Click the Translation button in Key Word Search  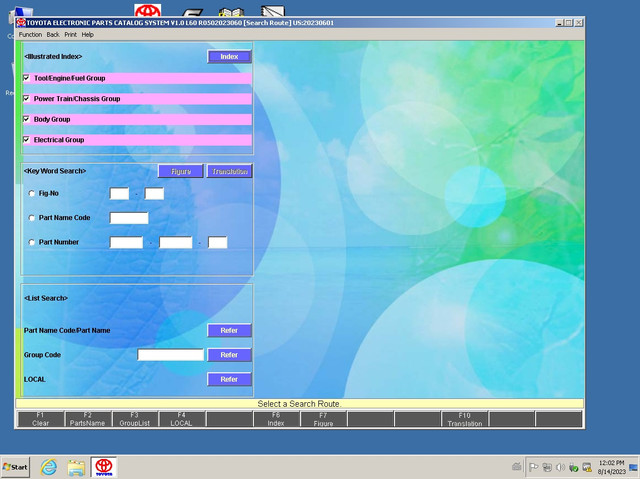(230, 171)
